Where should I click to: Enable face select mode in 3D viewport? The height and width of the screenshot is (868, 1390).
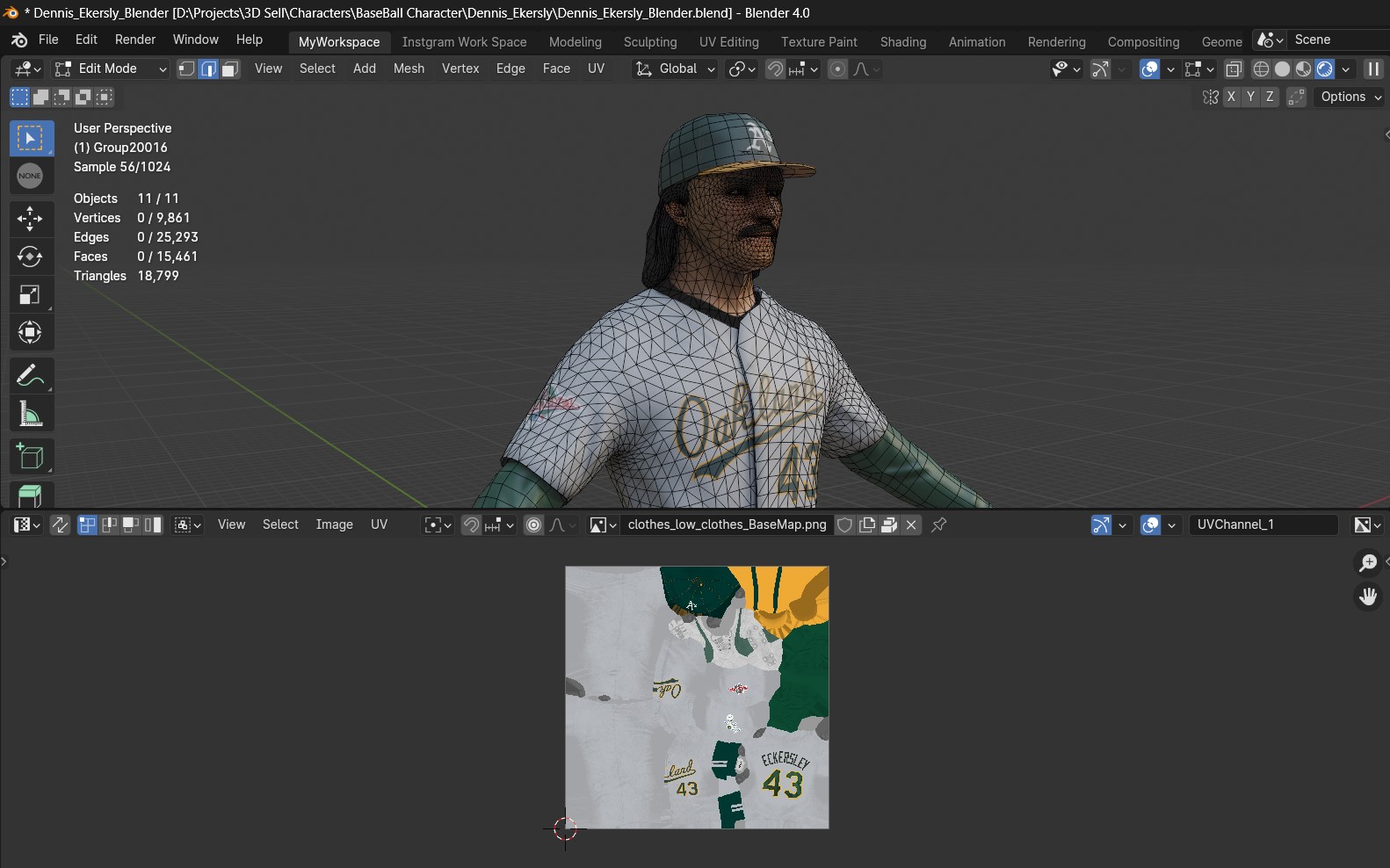tap(230, 69)
